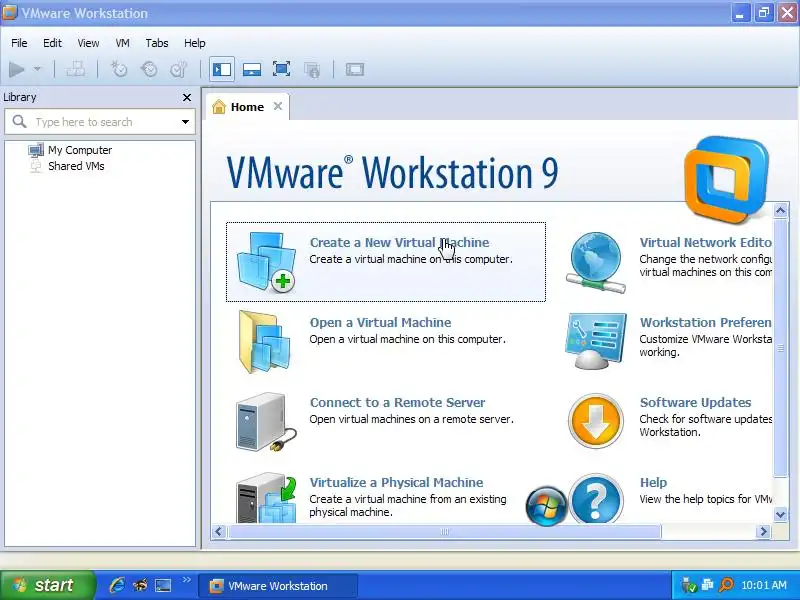Close the Library panel
This screenshot has width=800, height=600.
pyautogui.click(x=187, y=97)
